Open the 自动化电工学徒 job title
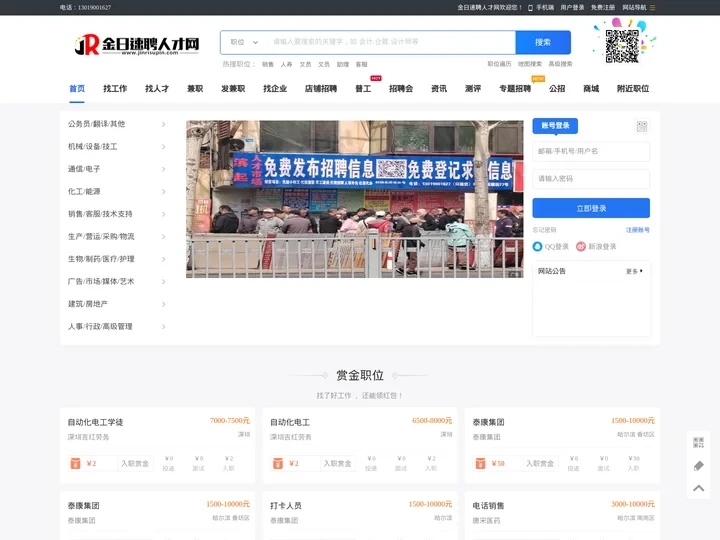This screenshot has width=720, height=540. point(96,422)
